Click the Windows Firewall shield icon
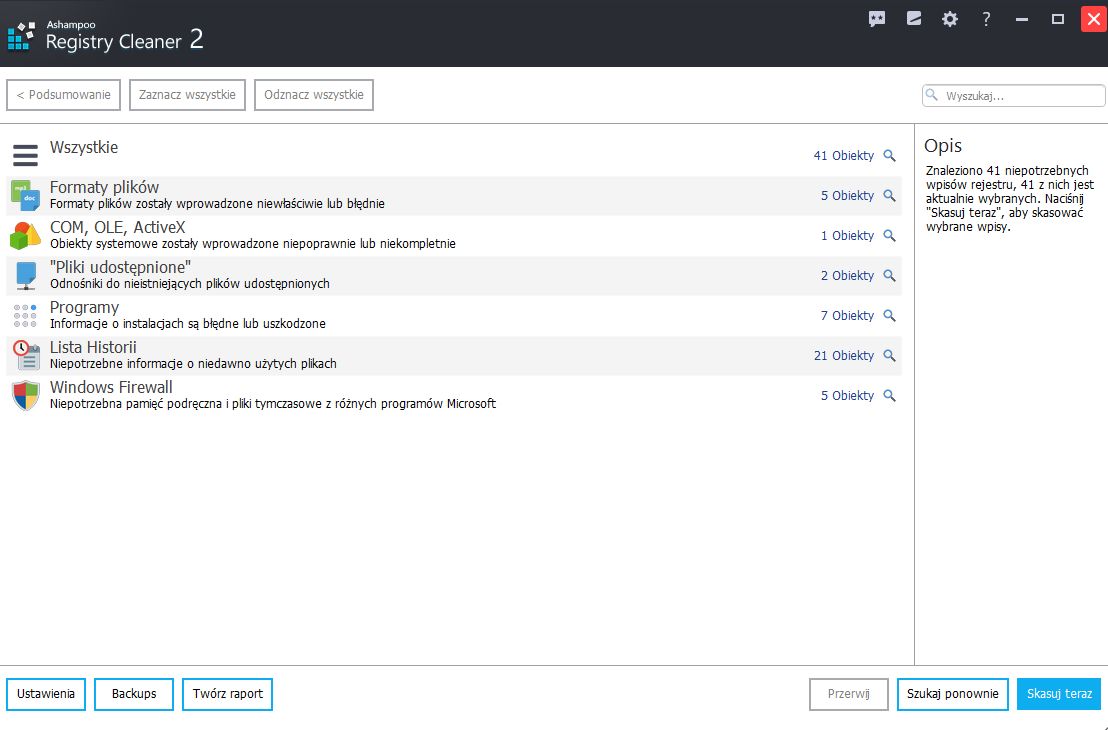This screenshot has width=1108, height=730. pyautogui.click(x=24, y=395)
